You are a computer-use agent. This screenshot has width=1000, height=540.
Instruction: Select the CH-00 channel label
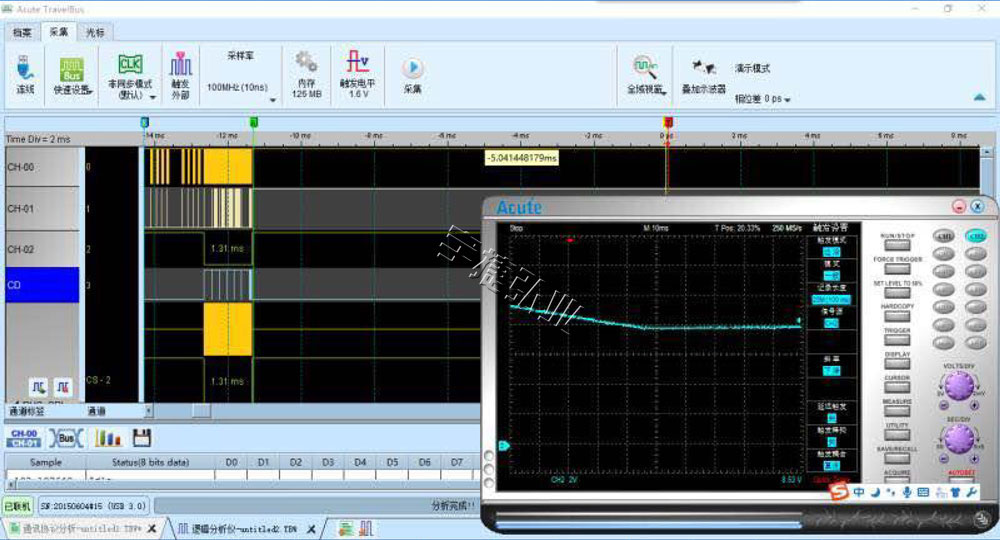(x=42, y=167)
